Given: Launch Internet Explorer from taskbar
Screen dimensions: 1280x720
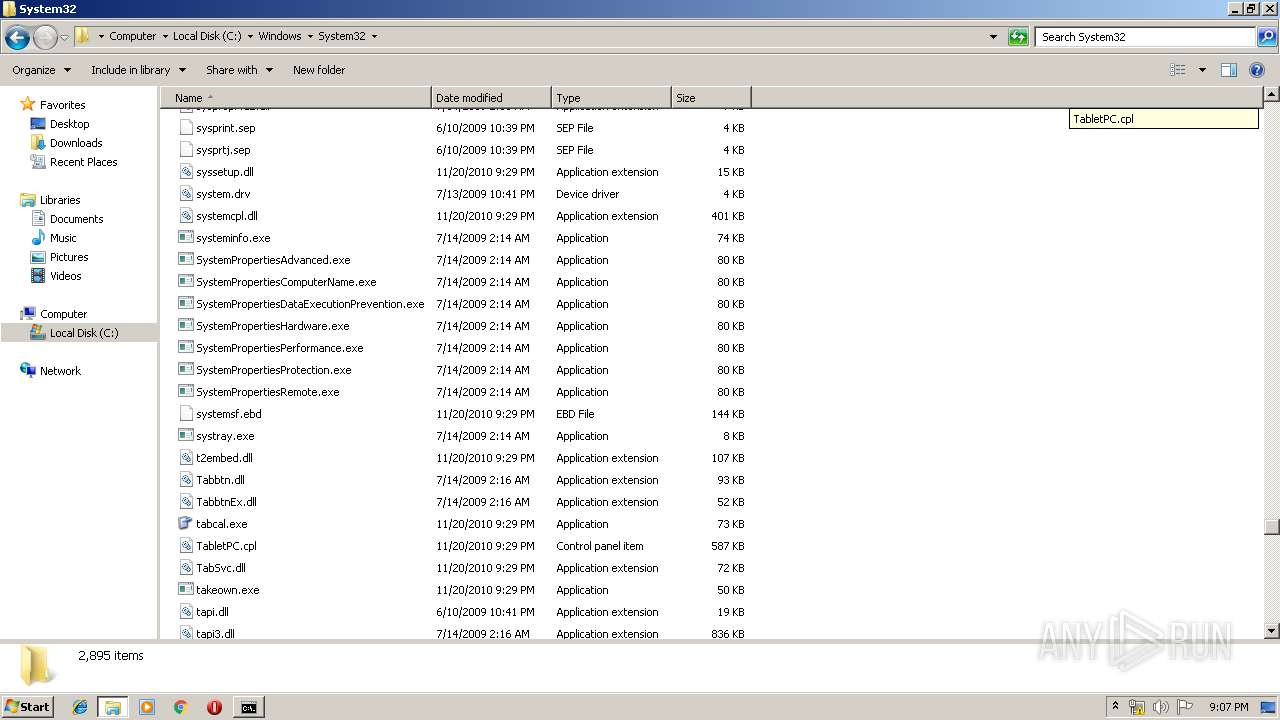Looking at the screenshot, I should pyautogui.click(x=80, y=707).
